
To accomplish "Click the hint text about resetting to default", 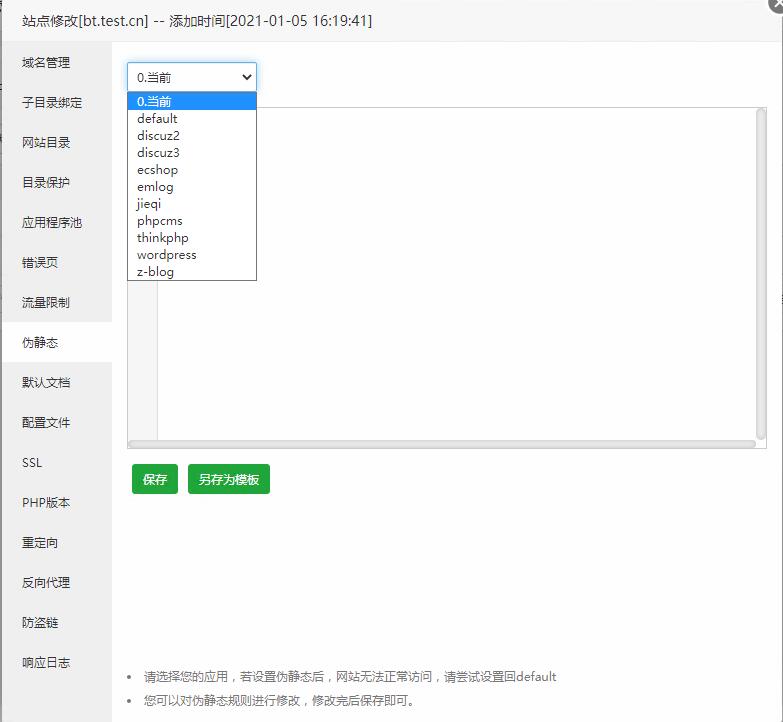I will point(350,677).
